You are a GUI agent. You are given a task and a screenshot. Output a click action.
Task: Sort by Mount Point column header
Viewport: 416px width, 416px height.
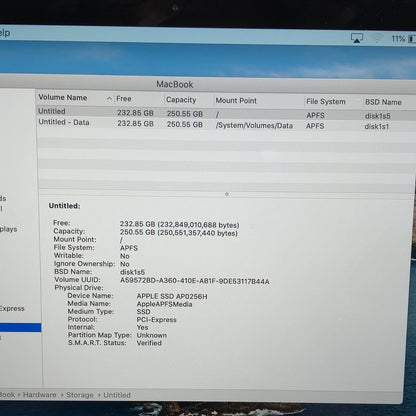click(x=236, y=101)
